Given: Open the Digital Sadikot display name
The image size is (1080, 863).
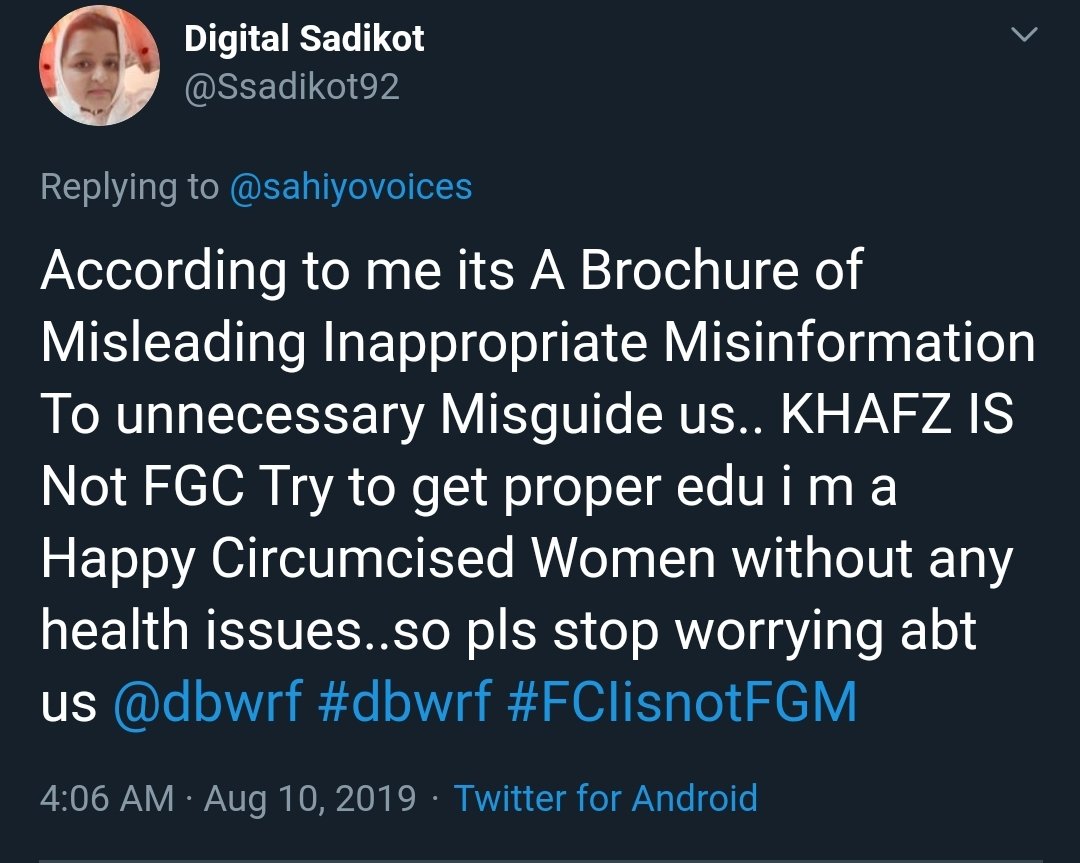Looking at the screenshot, I should 304,39.
